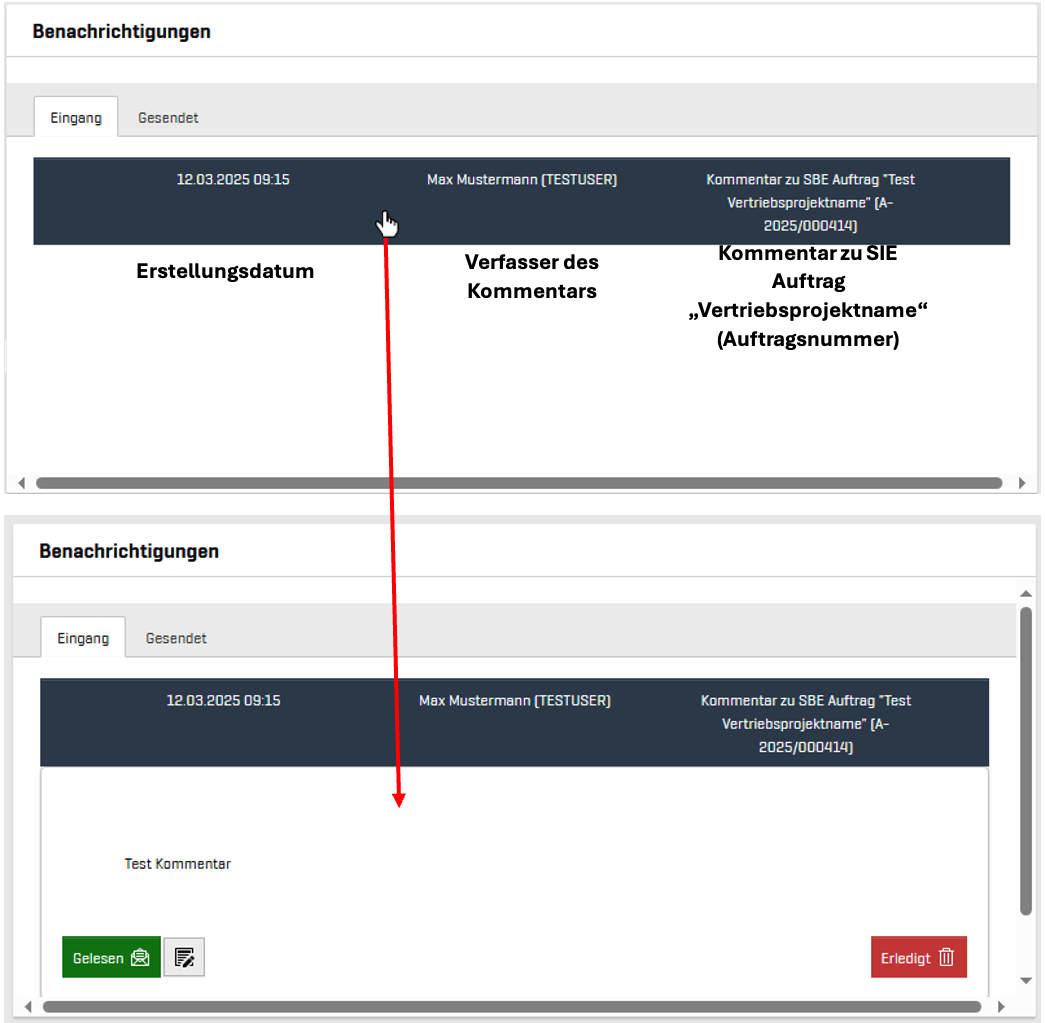
Task: Click the envelope icon on Gelesen button
Action: pos(140,958)
